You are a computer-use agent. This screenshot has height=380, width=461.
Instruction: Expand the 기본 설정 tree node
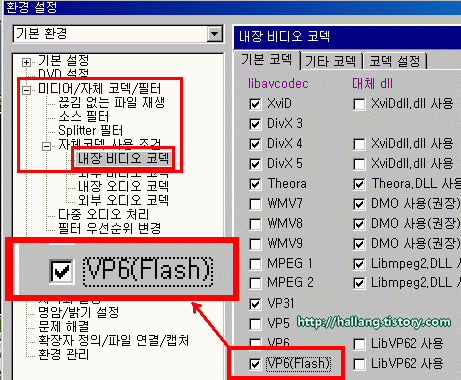coord(26,62)
